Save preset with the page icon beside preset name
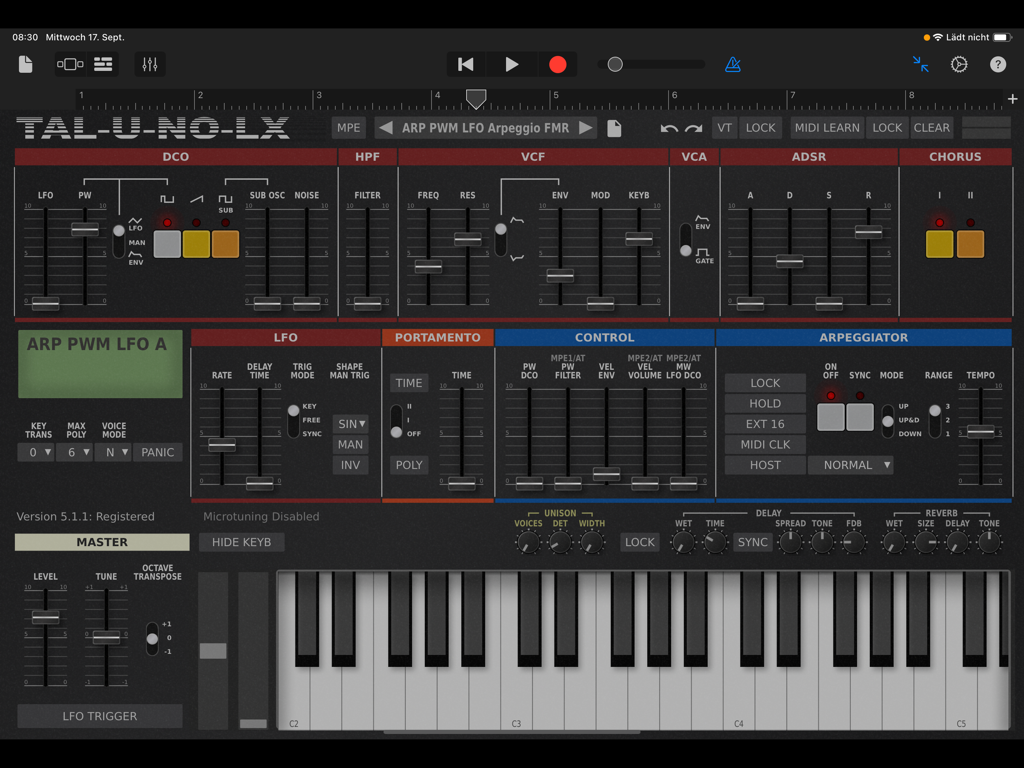This screenshot has height=768, width=1024. [x=613, y=128]
